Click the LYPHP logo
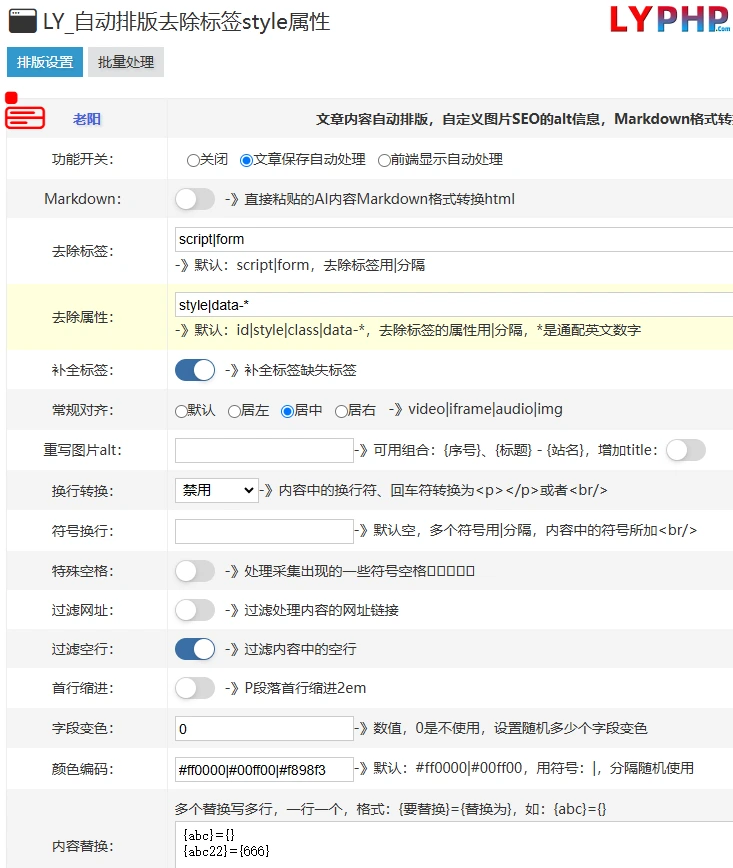Viewport: 733px width, 868px height. click(670, 19)
